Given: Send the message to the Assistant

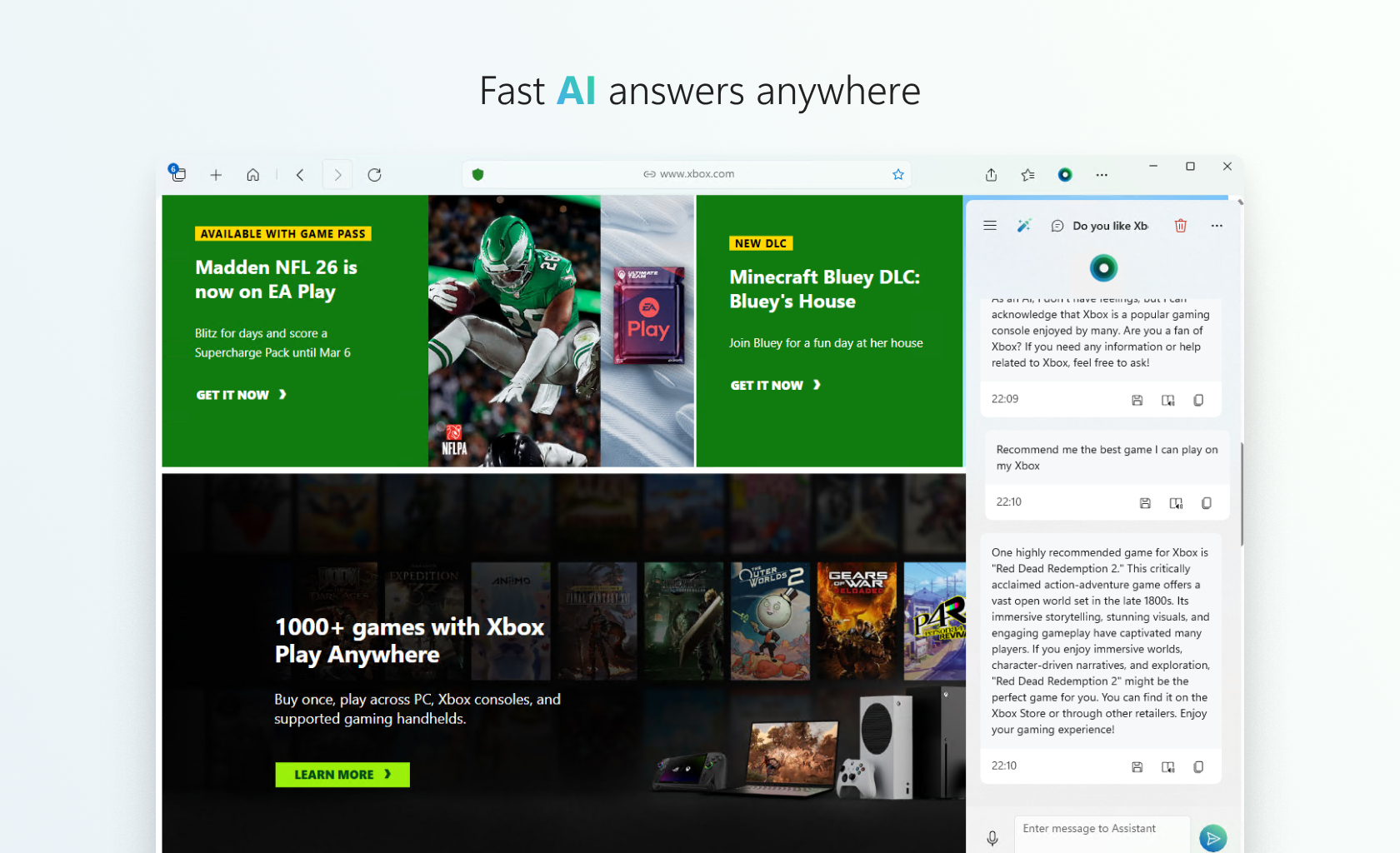Looking at the screenshot, I should click(x=1213, y=838).
